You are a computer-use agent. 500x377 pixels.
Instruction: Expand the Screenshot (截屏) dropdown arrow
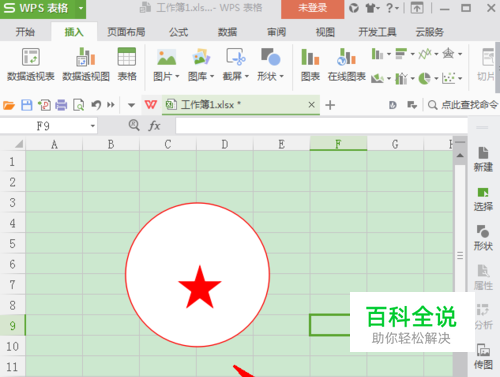pos(247,76)
